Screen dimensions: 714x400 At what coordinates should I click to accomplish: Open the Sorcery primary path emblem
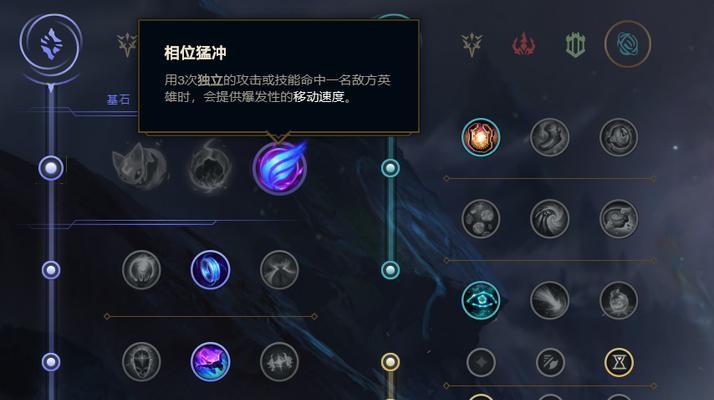(51, 44)
